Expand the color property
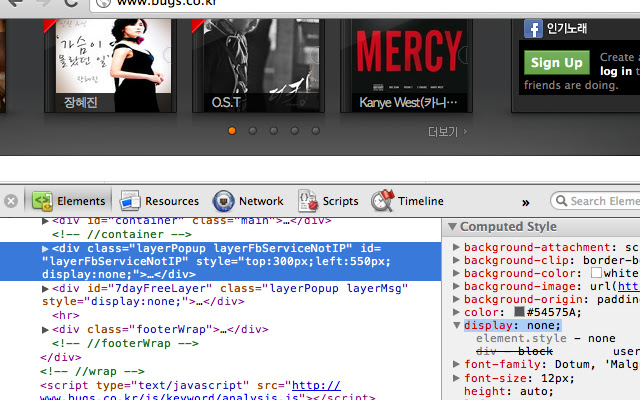Image resolution: width=640 pixels, height=400 pixels. tap(456, 312)
